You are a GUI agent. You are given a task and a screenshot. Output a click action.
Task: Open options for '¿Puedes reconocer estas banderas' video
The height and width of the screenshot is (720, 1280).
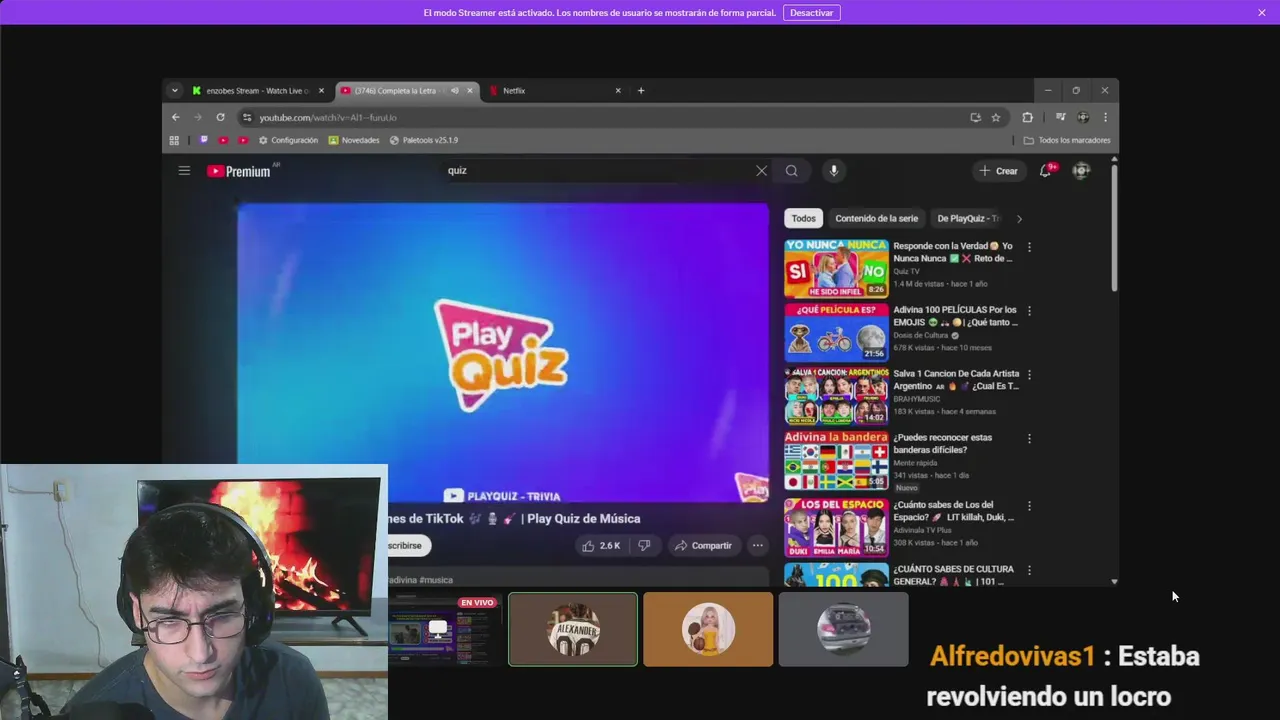1029,439
